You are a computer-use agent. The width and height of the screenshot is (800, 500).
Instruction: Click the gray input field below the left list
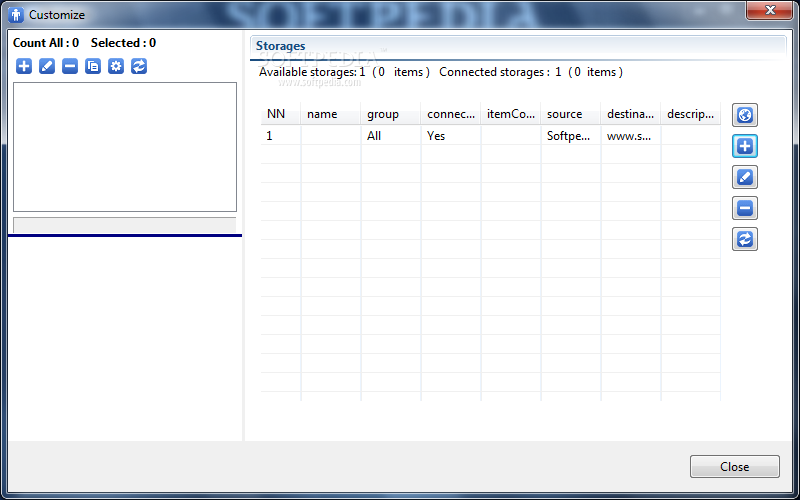coord(125,225)
